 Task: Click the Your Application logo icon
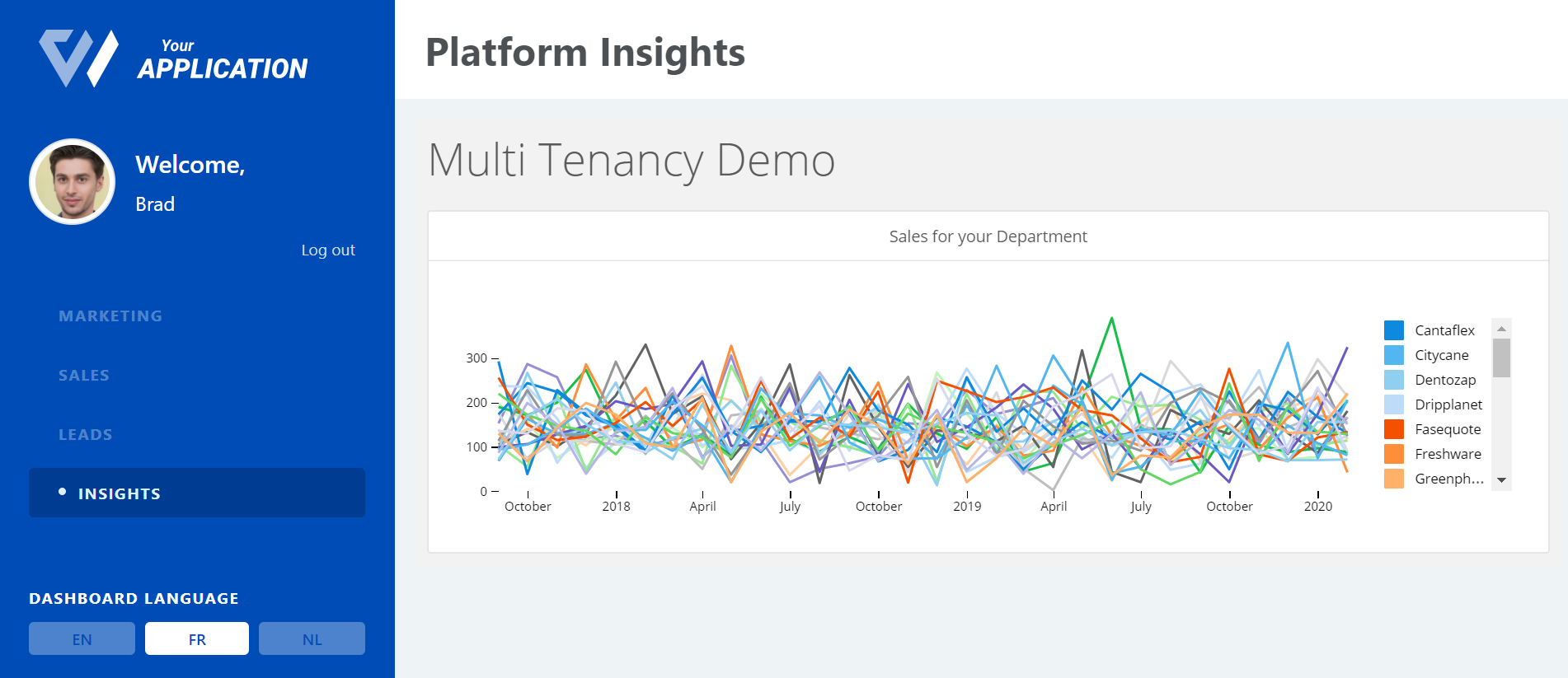[78, 58]
